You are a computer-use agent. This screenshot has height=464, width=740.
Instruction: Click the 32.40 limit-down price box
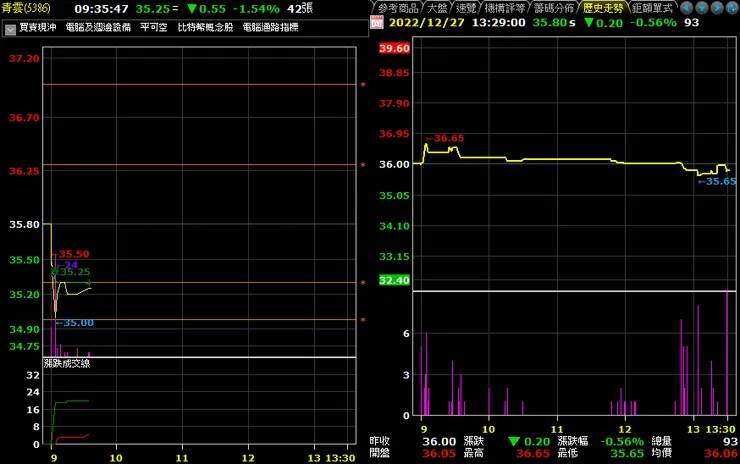(394, 280)
